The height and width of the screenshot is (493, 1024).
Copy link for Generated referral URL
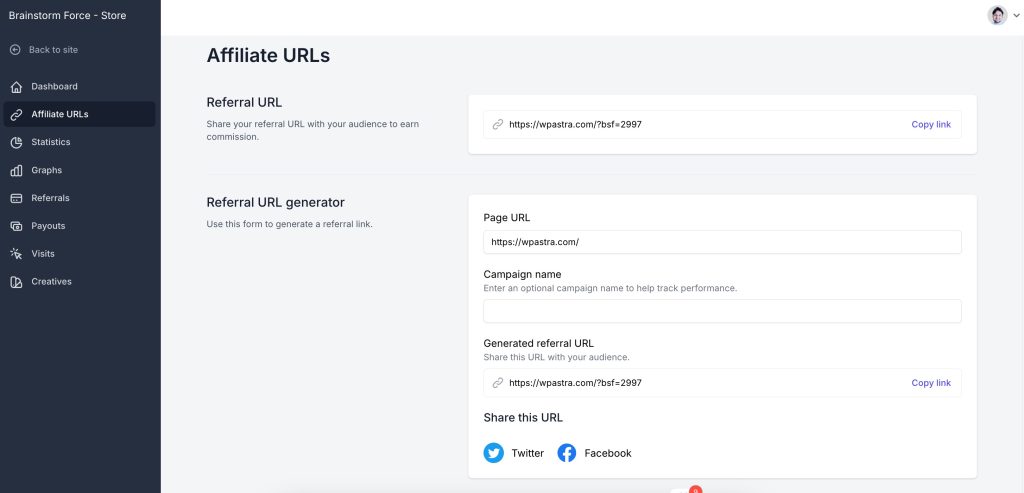point(931,383)
